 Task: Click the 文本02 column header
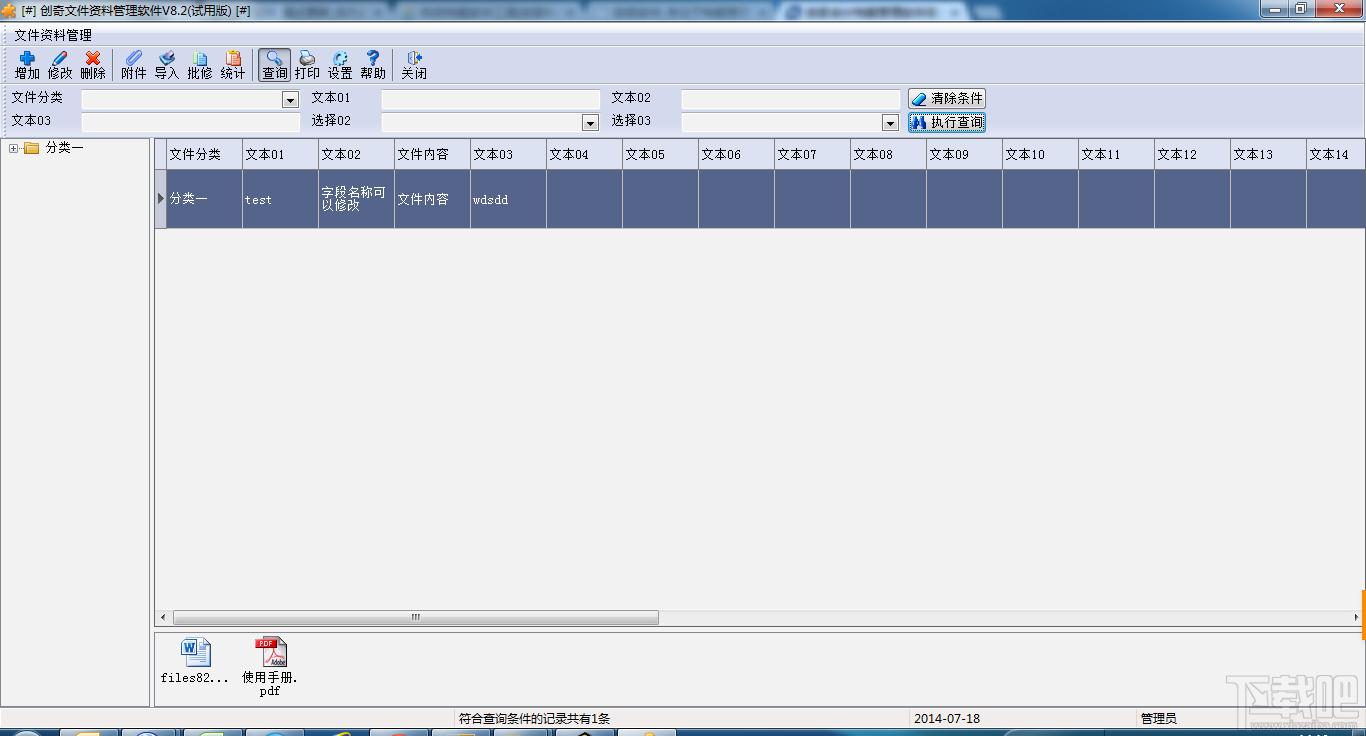tap(356, 154)
